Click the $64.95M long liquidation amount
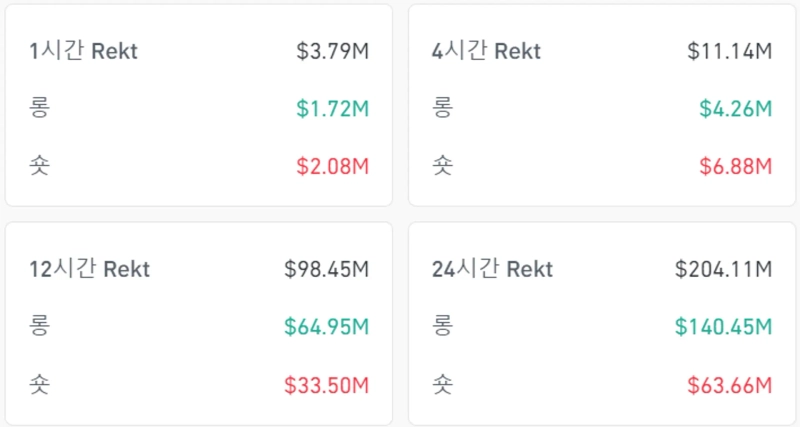This screenshot has height=427, width=800. (x=326, y=326)
